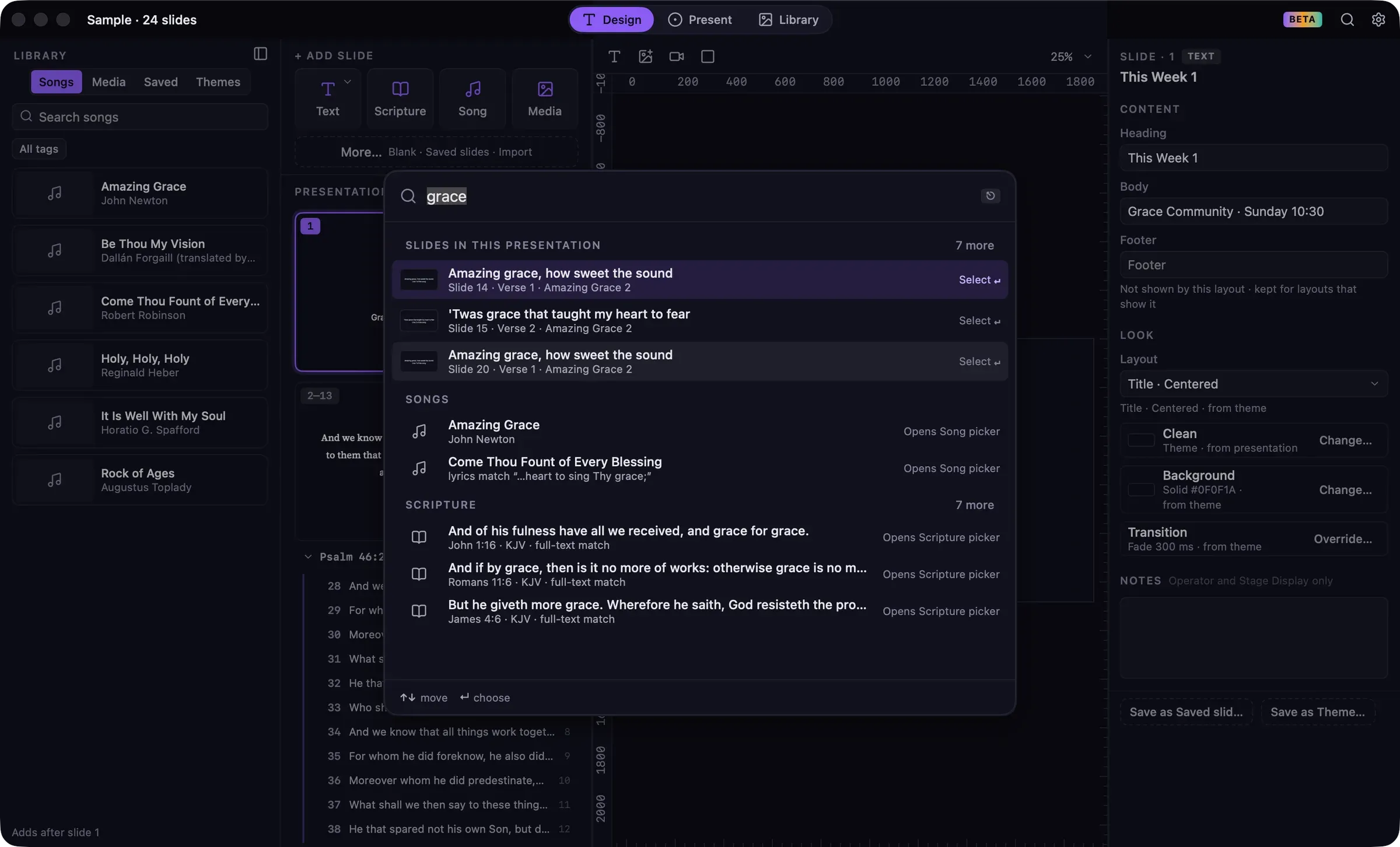
Task: Click Save as Theme... button
Action: tap(1317, 712)
